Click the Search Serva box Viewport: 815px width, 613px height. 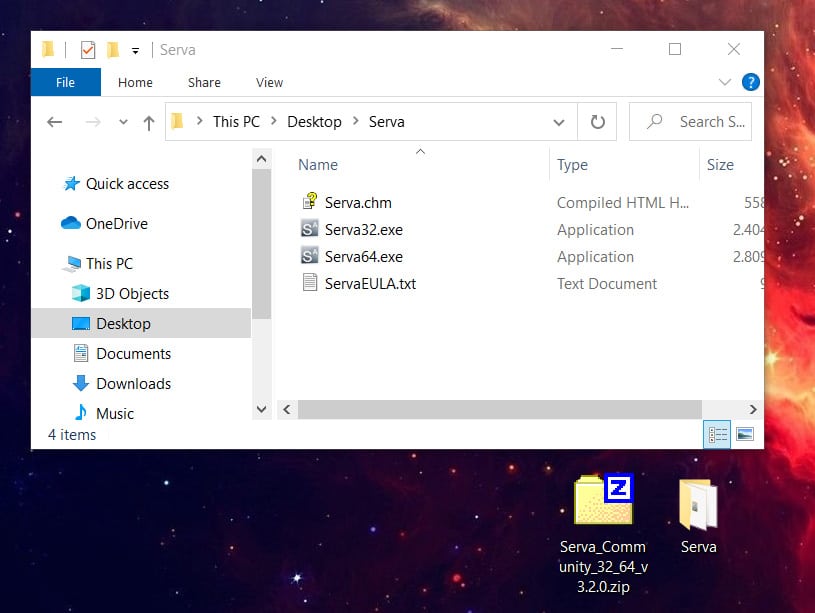(x=690, y=122)
